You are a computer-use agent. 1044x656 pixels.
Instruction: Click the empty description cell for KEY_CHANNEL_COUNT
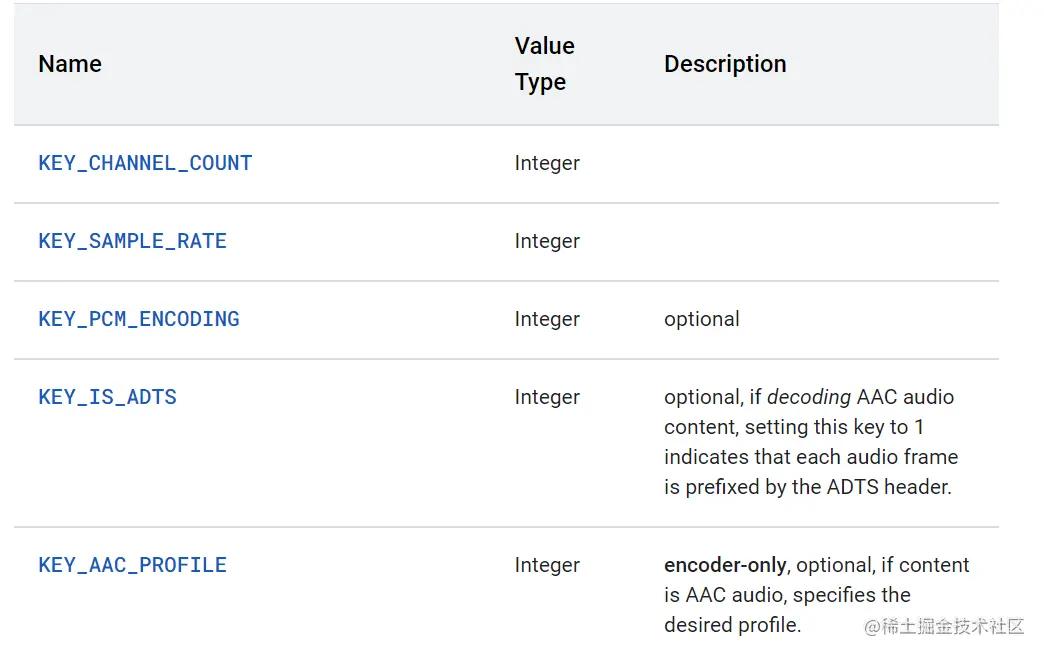pyautogui.click(x=820, y=163)
